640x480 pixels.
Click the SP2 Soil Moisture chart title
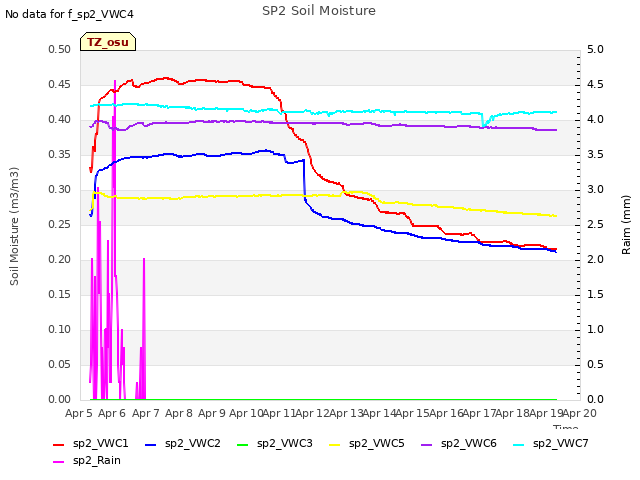pos(319,11)
